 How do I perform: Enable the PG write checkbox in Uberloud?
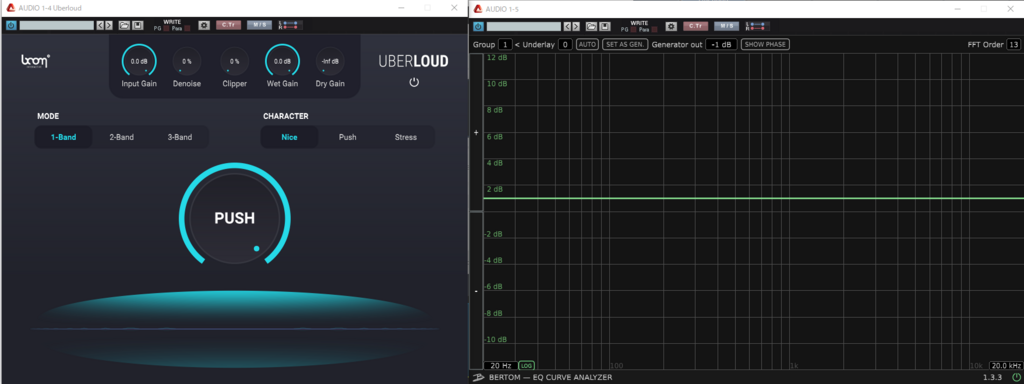[166, 29]
